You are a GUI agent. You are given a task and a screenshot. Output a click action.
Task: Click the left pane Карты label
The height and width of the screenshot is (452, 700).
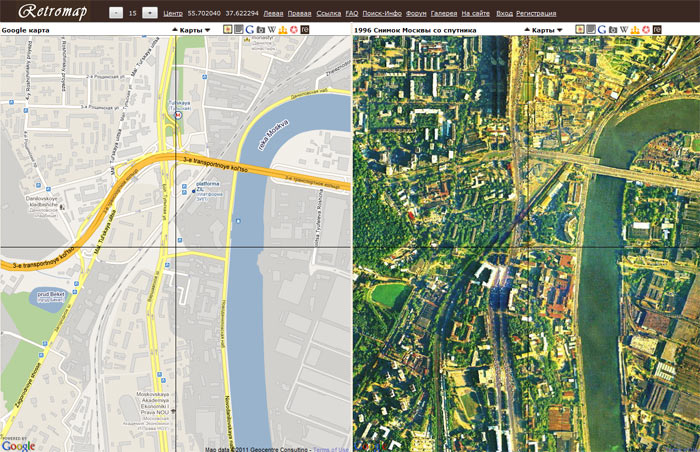click(191, 30)
